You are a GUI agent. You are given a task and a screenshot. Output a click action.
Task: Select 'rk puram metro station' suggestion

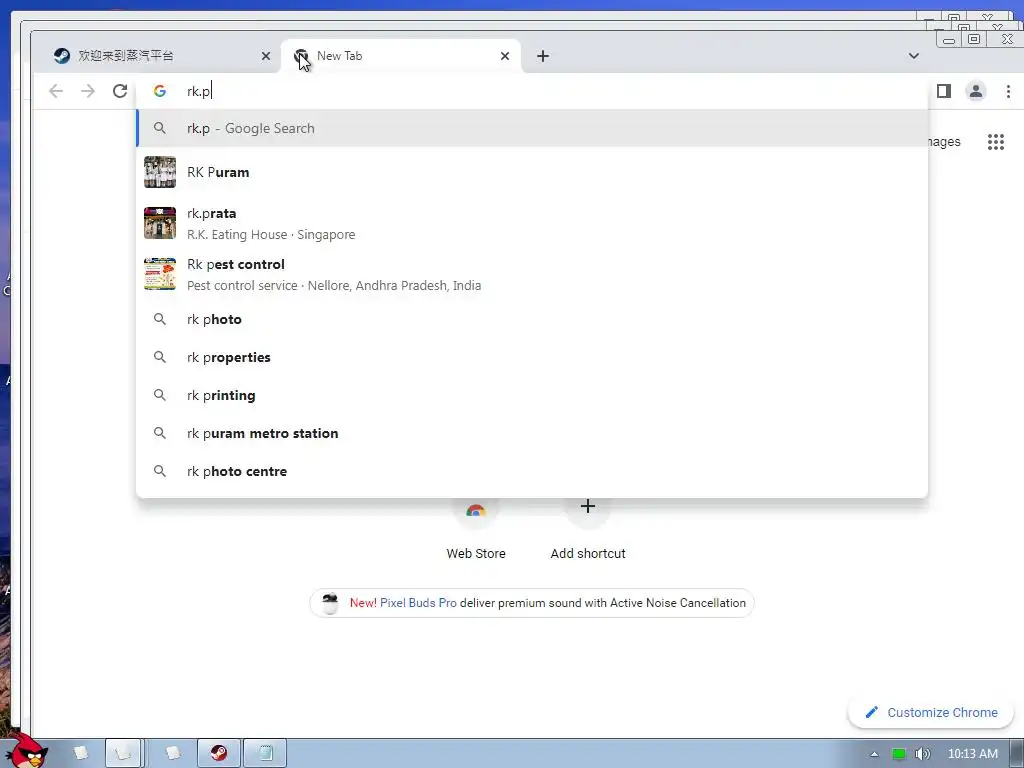click(532, 433)
